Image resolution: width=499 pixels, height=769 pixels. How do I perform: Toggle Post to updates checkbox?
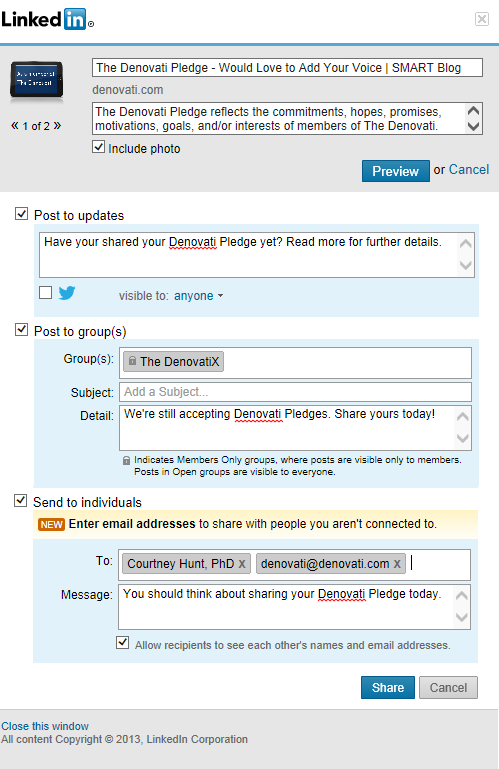point(21,213)
